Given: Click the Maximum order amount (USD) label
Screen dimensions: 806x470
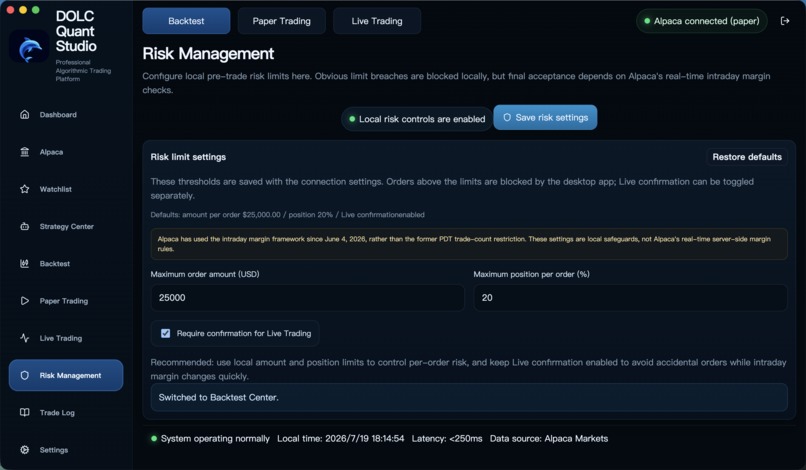Looking at the screenshot, I should (205, 274).
